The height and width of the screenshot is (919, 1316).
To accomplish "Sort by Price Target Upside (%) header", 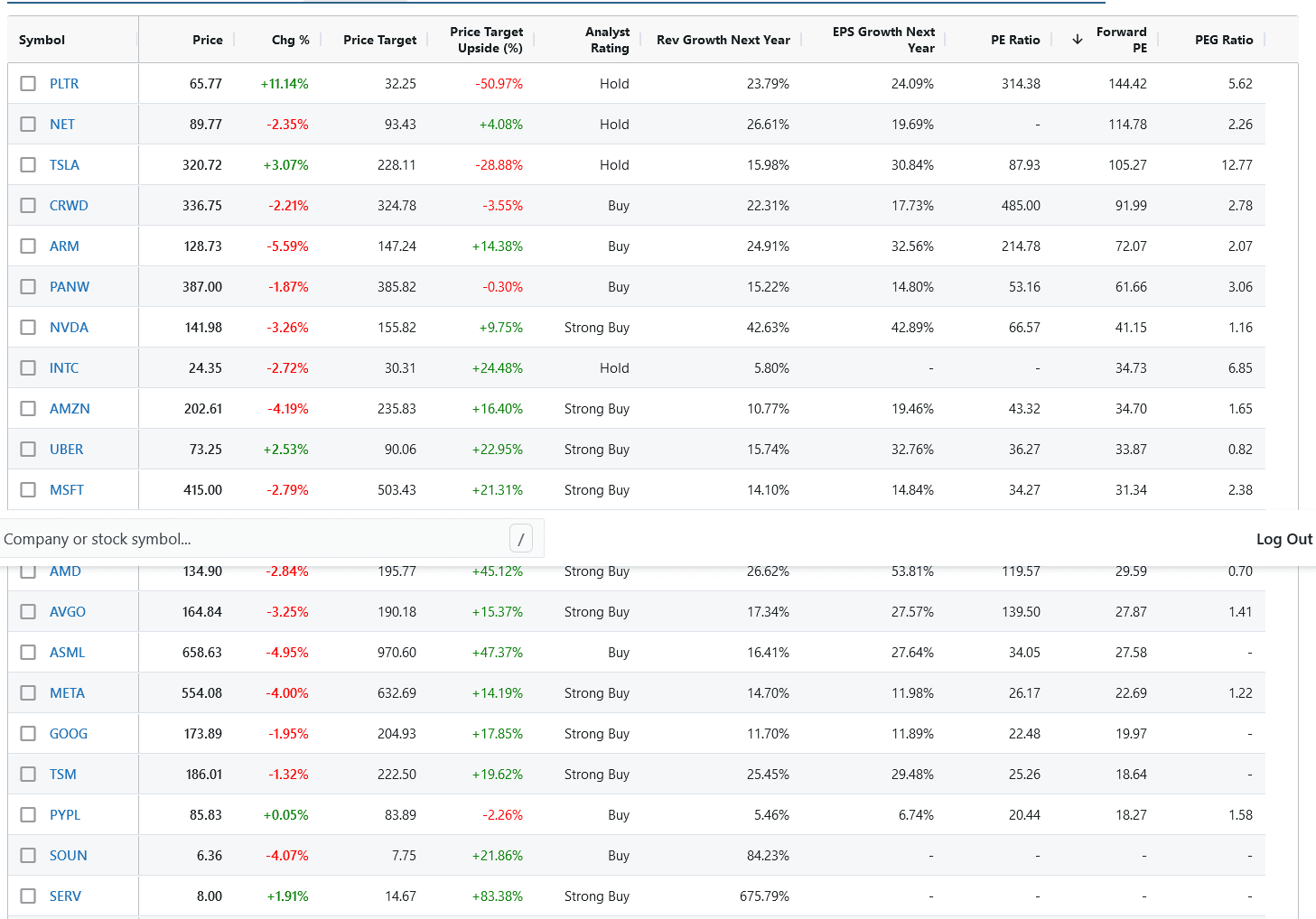I will pyautogui.click(x=486, y=40).
